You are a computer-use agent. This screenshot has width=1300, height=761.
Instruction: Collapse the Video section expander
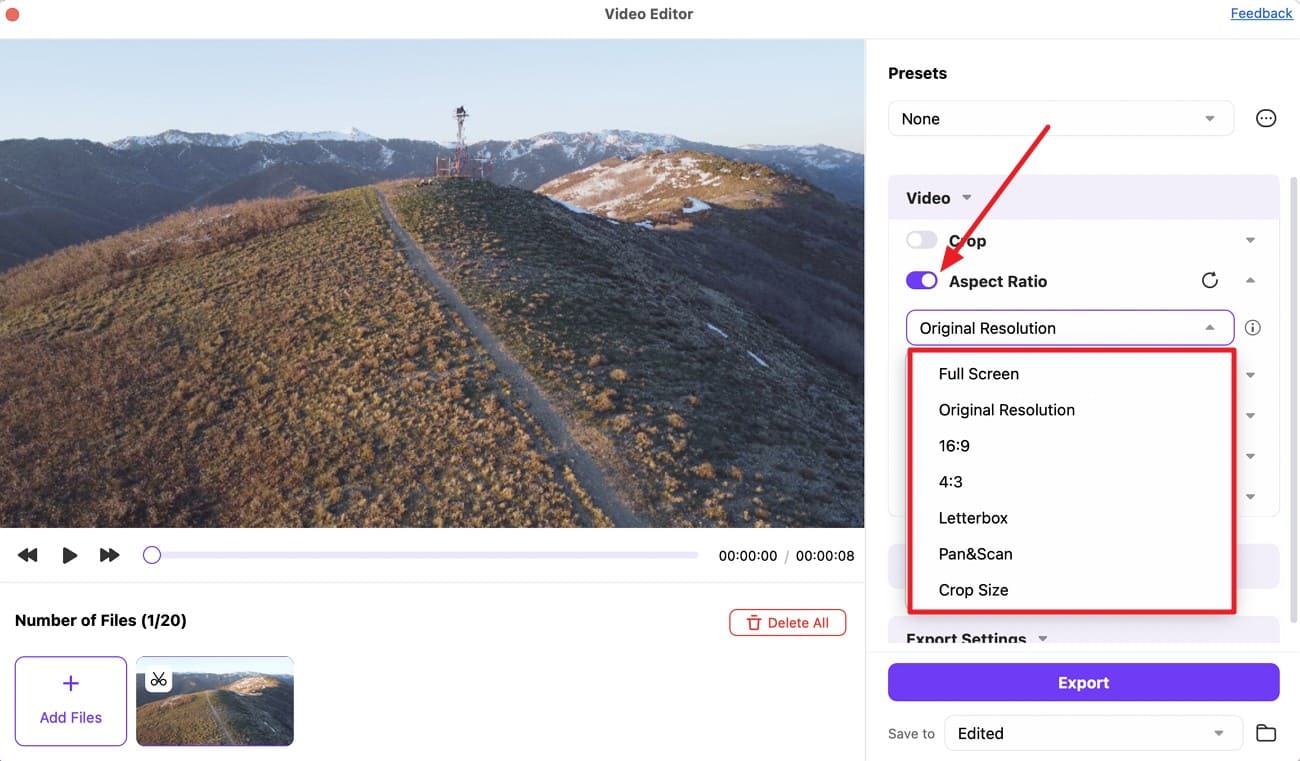pyautogui.click(x=966, y=198)
